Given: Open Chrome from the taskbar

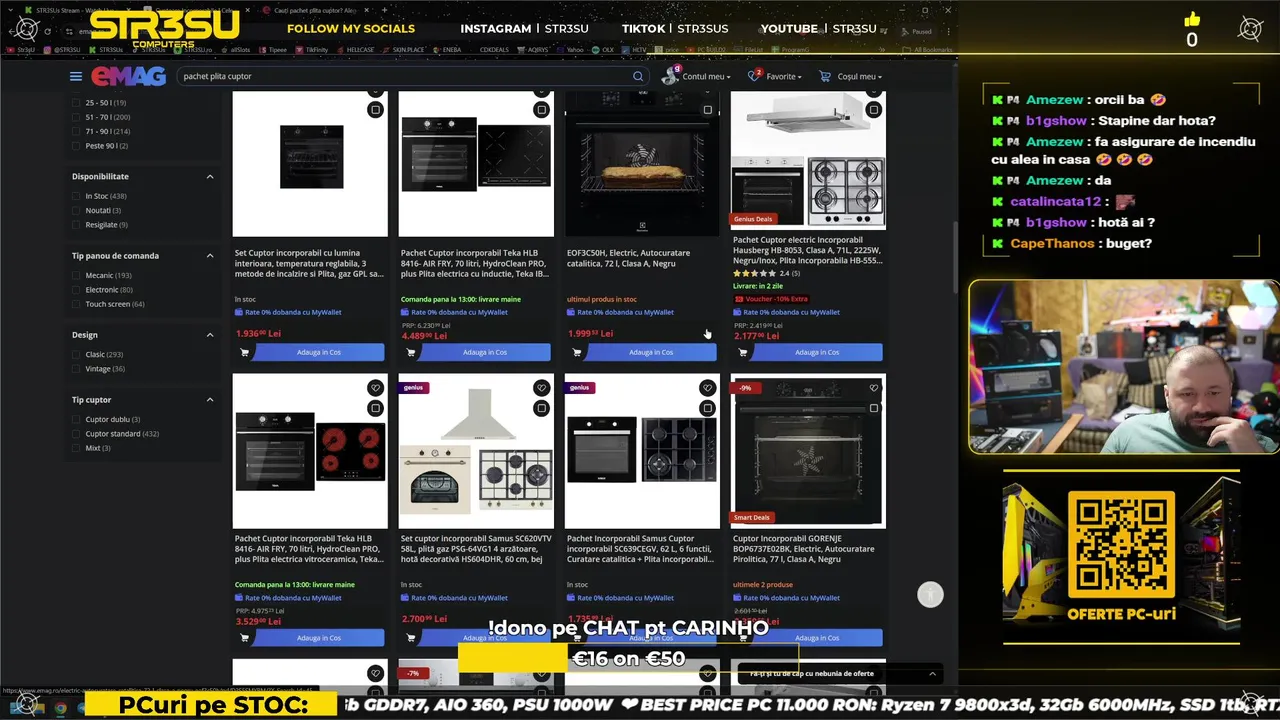Looking at the screenshot, I should [x=60, y=707].
